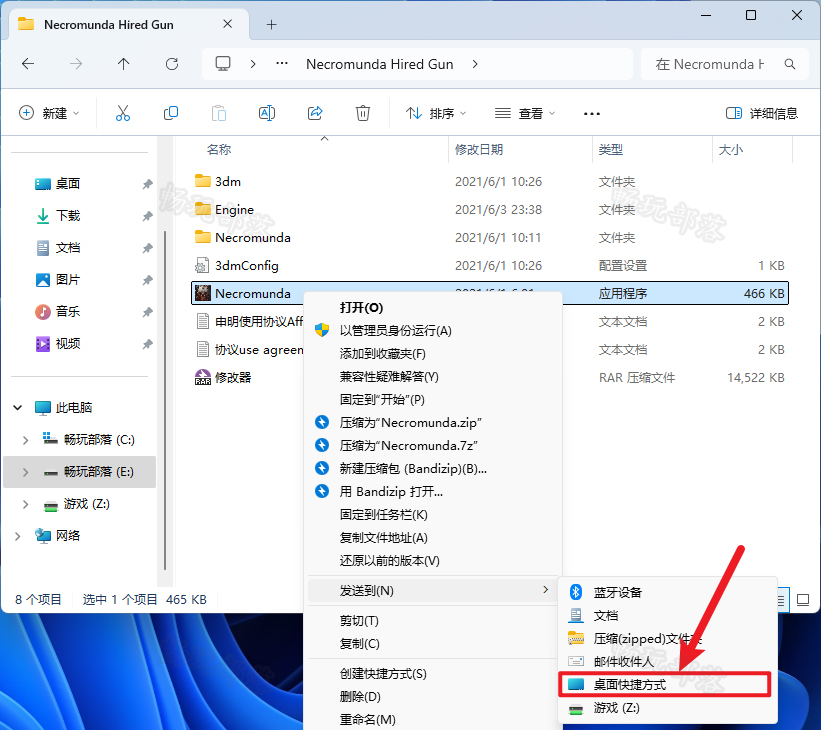Expand the 畅玩部落 (C:) drive node
821x730 pixels.
point(25,440)
